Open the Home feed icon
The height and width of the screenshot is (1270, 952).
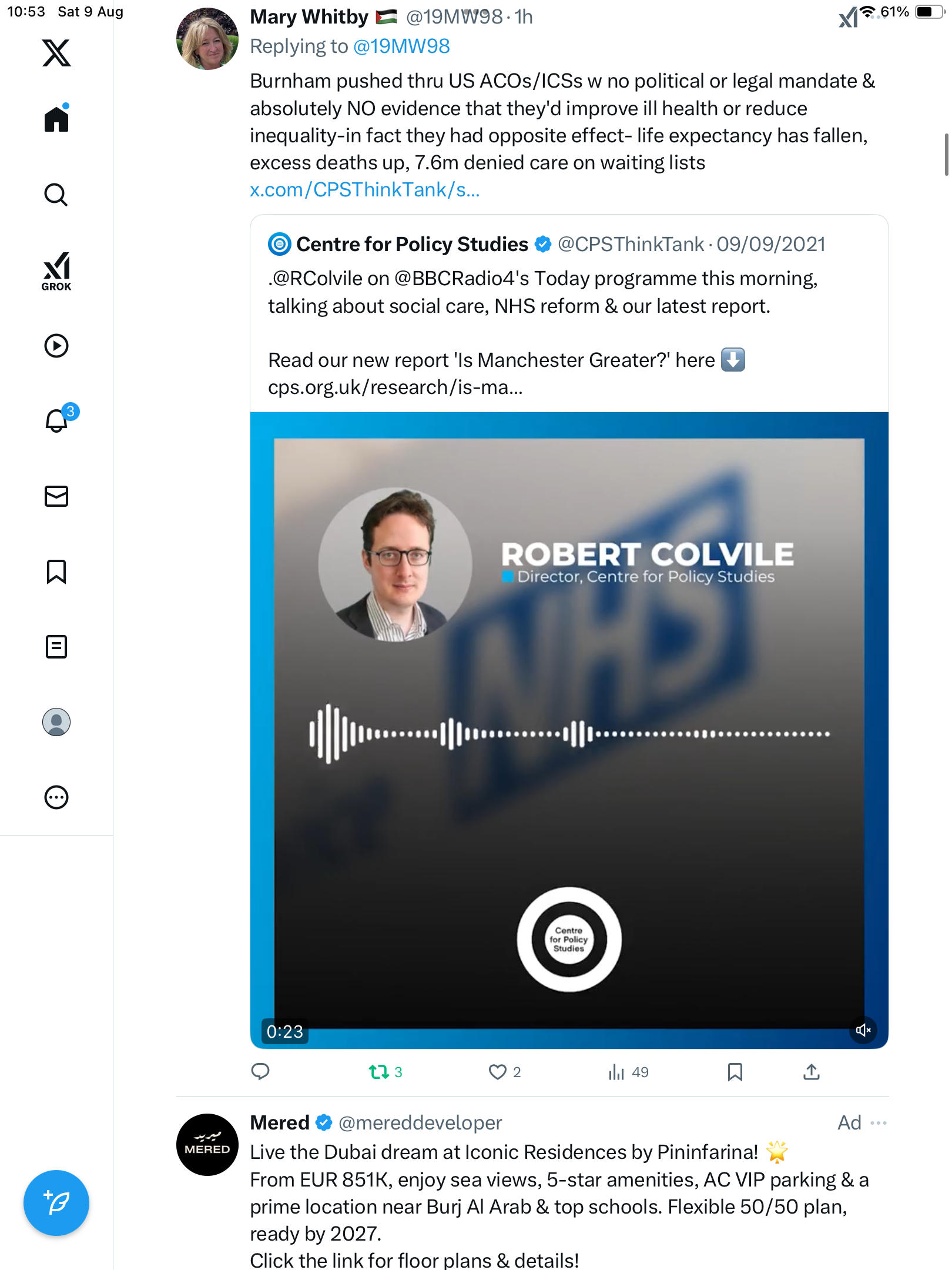[x=56, y=119]
